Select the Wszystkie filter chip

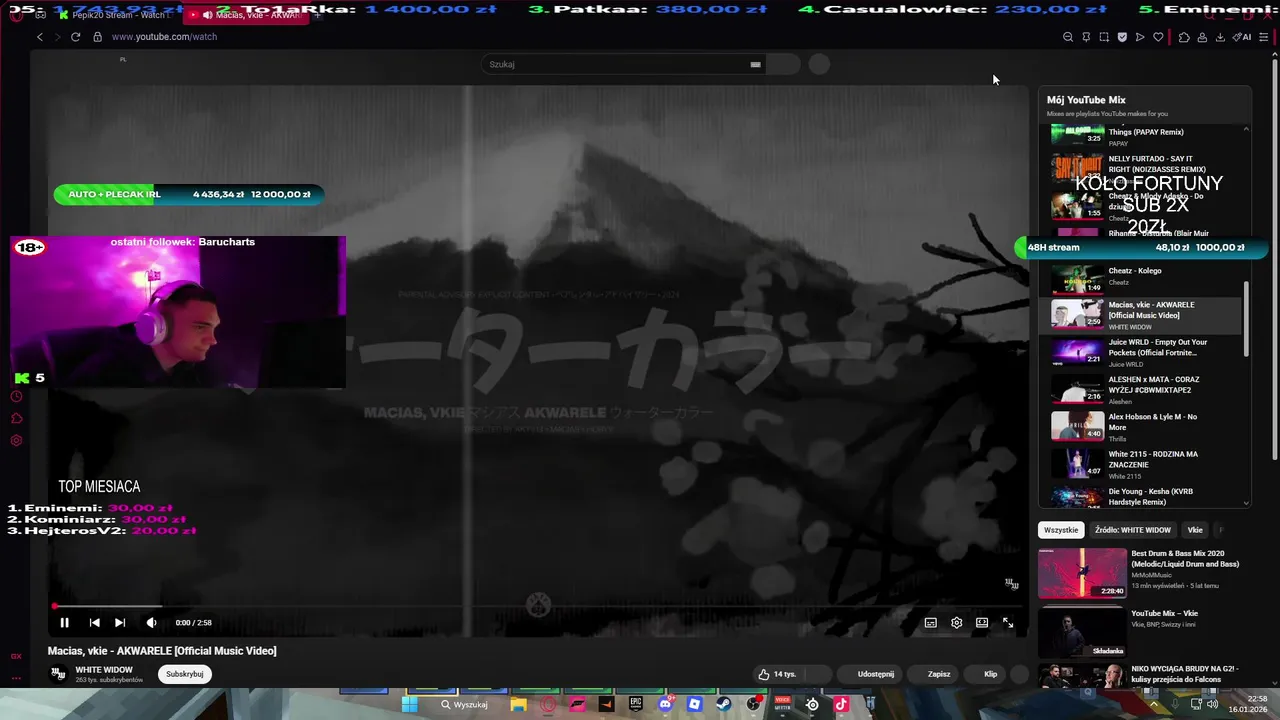pyautogui.click(x=1061, y=530)
